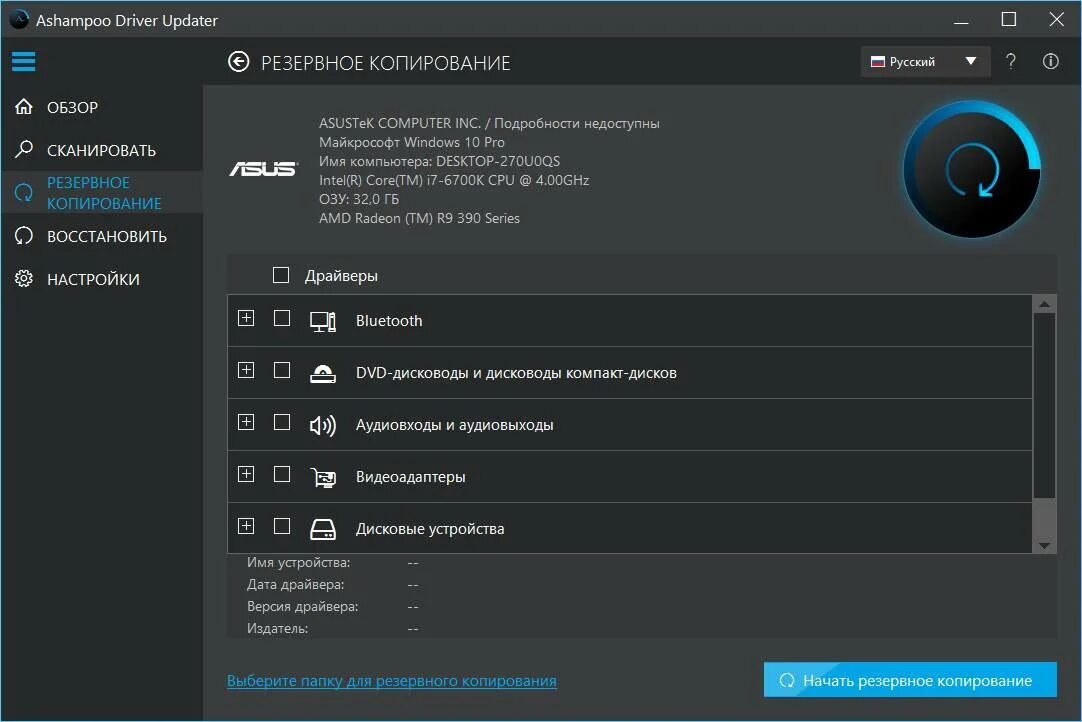Click the video adapter card icon
Viewport: 1082px width, 722px height.
pos(323,477)
